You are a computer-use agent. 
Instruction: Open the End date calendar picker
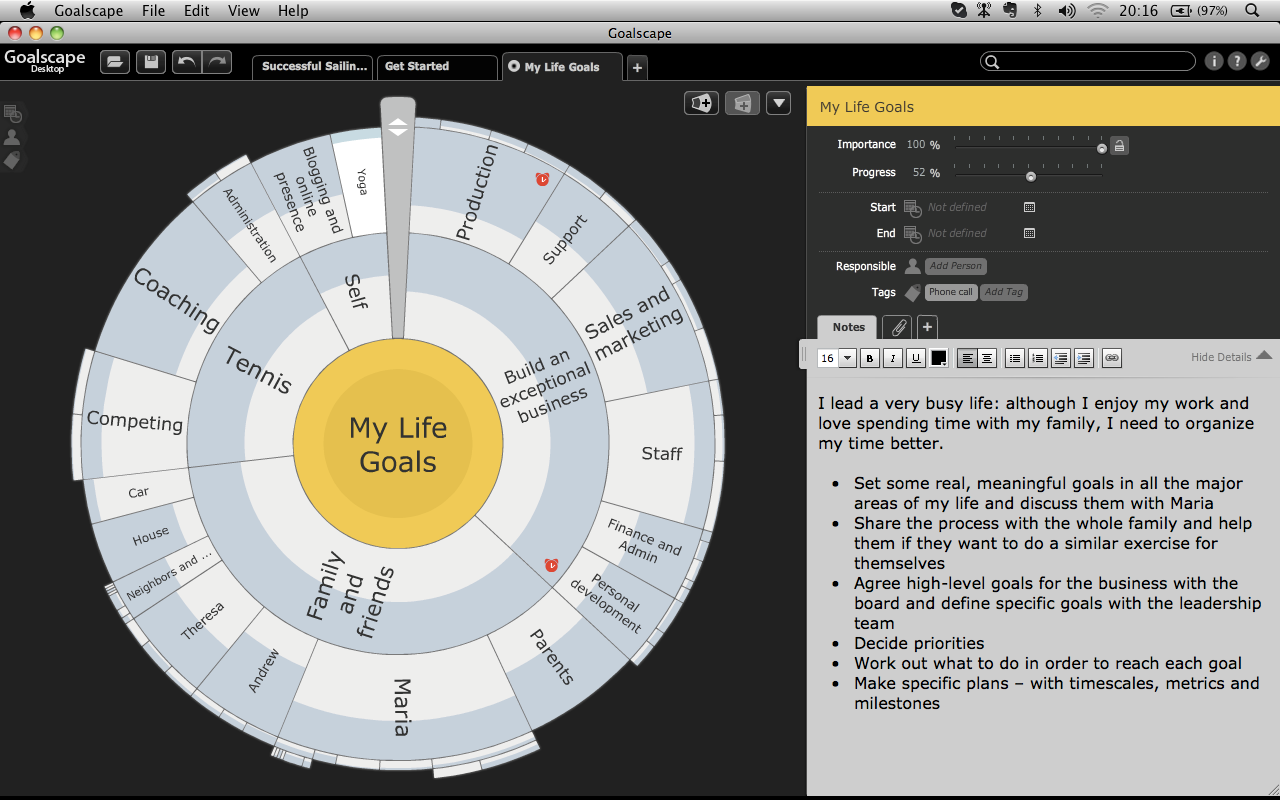1029,233
